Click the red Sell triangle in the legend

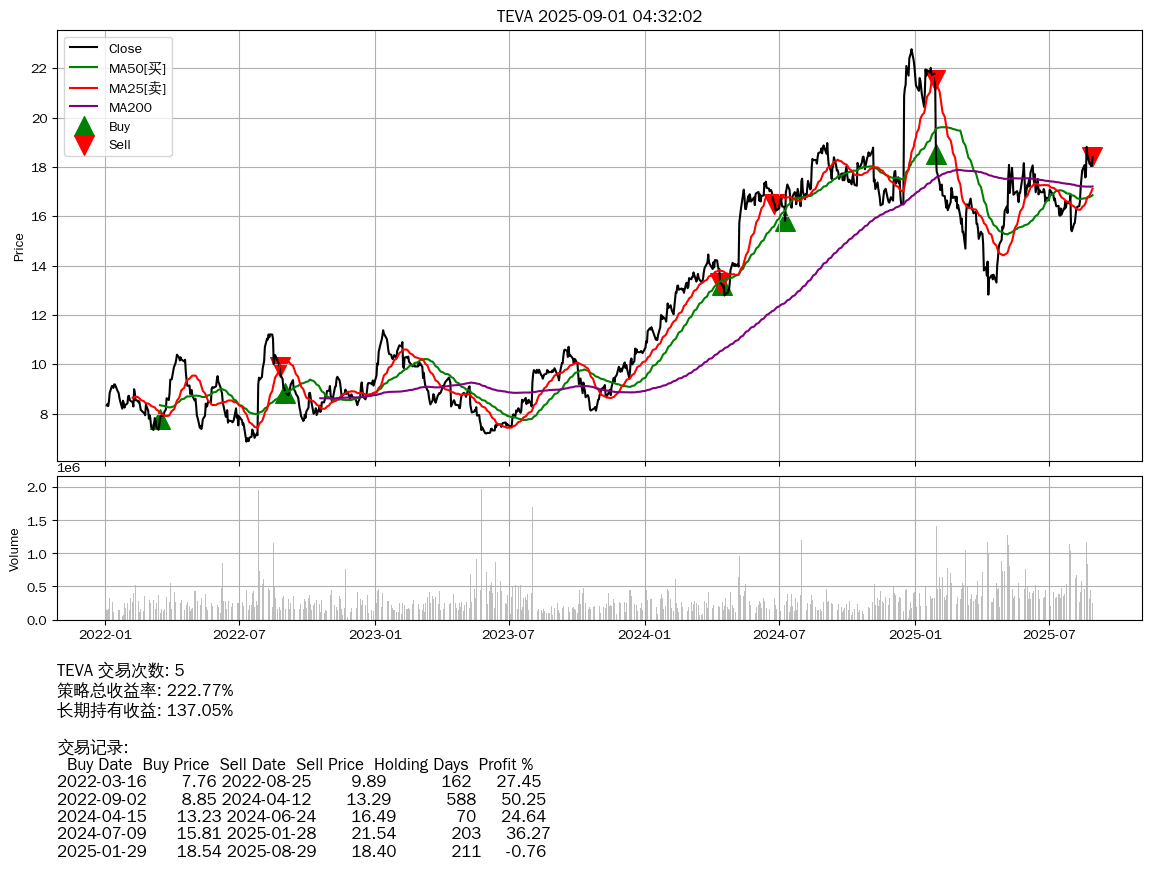click(85, 145)
